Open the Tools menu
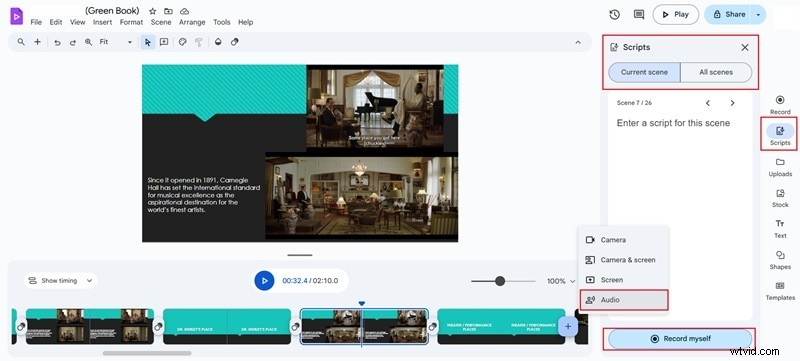This screenshot has width=800, height=361. 222,22
